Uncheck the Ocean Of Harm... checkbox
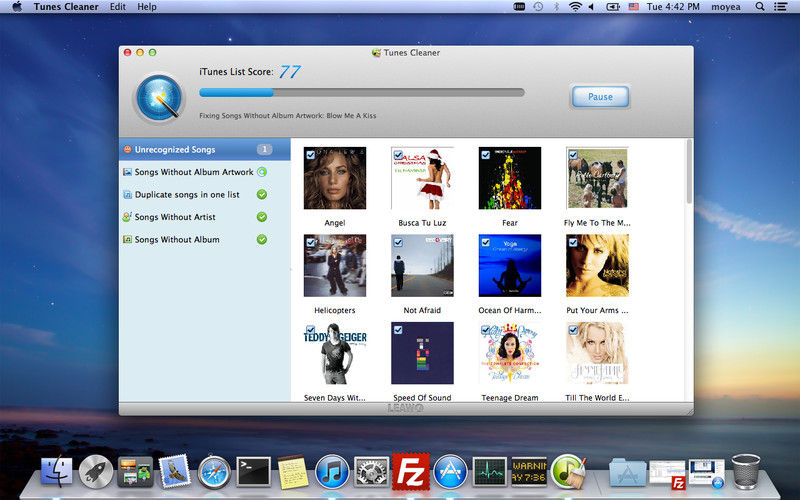 pos(486,242)
